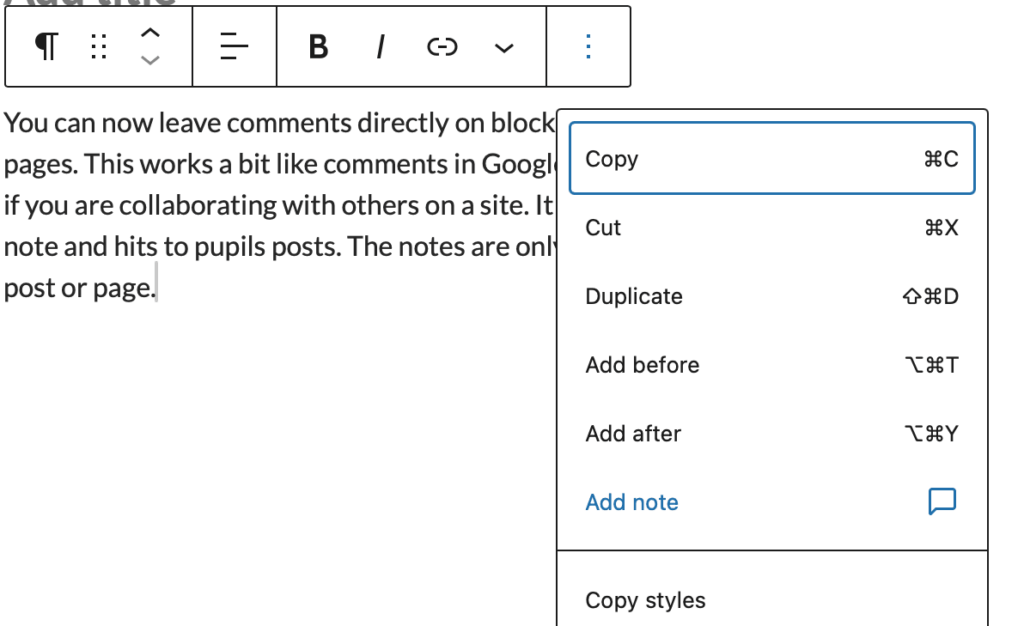Click the drag handle dots icon
The width and height of the screenshot is (1024, 626).
[99, 46]
